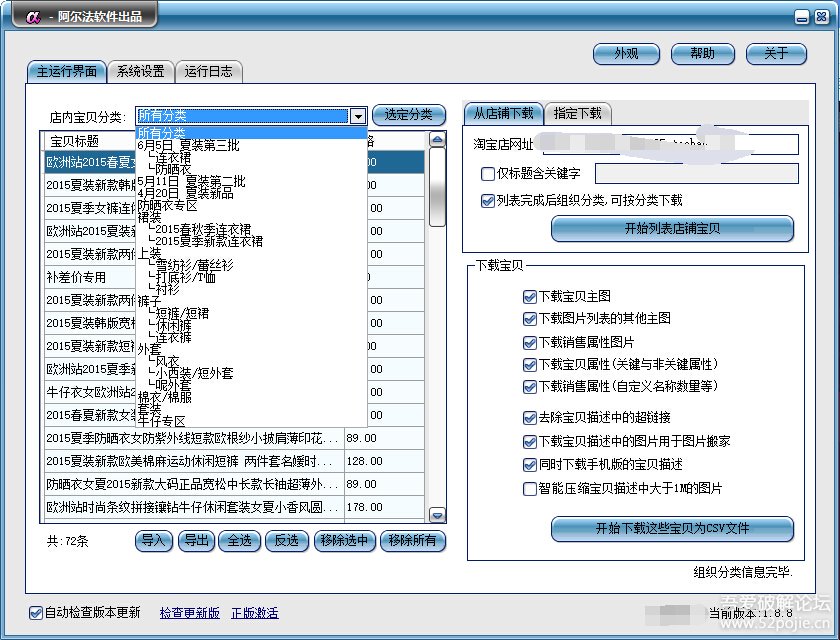Viewport: 840px width, 640px height.
Task: Enable 仅标题含关键字 checkbox
Action: 488,174
